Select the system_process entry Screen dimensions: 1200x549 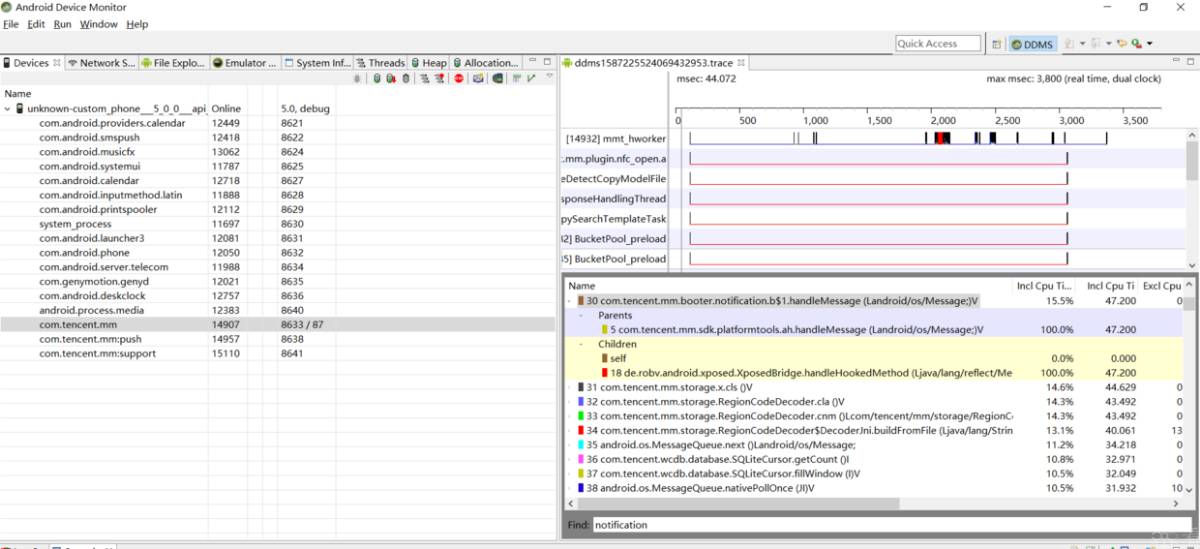(x=278, y=224)
